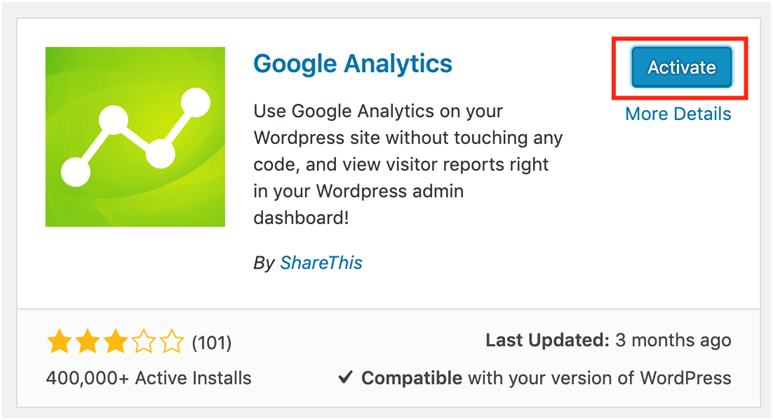The image size is (773, 420).
Task: Click the 'By' author label
Action: [264, 263]
